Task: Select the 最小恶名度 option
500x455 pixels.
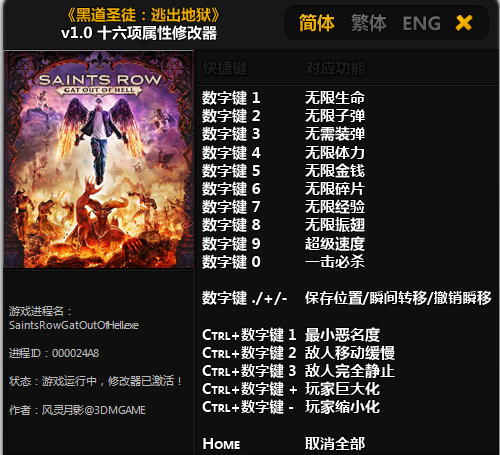Action: 342,335
